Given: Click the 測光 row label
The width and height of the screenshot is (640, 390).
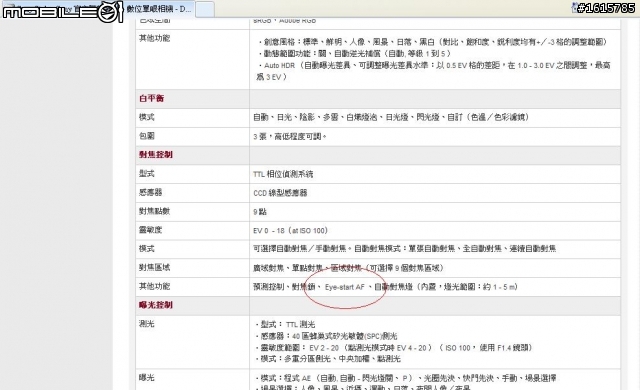Looking at the screenshot, I should 147,324.
